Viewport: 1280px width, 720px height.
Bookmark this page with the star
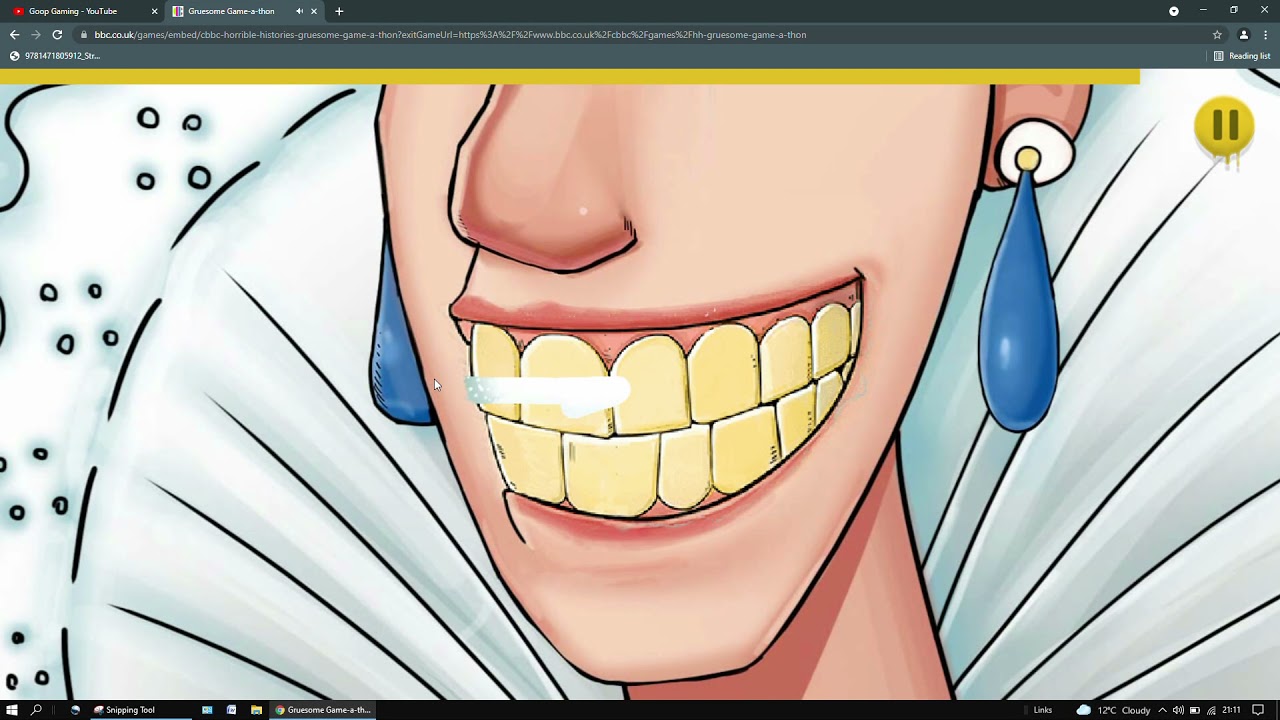point(1217,35)
